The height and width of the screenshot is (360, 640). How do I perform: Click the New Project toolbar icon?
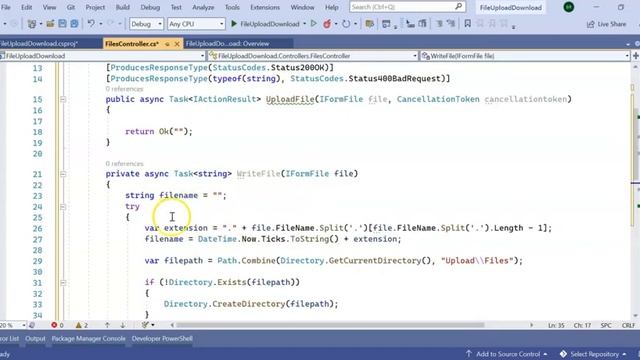tap(31, 24)
